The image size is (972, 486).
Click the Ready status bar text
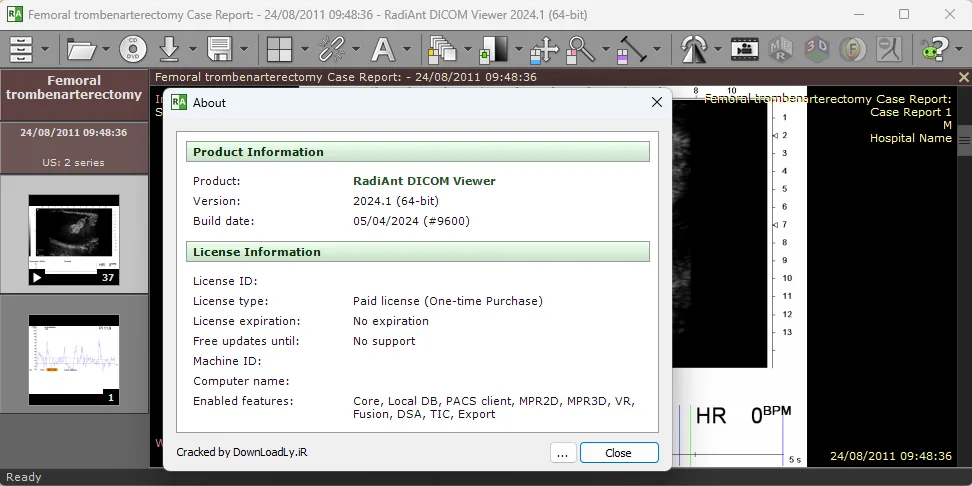[24, 477]
